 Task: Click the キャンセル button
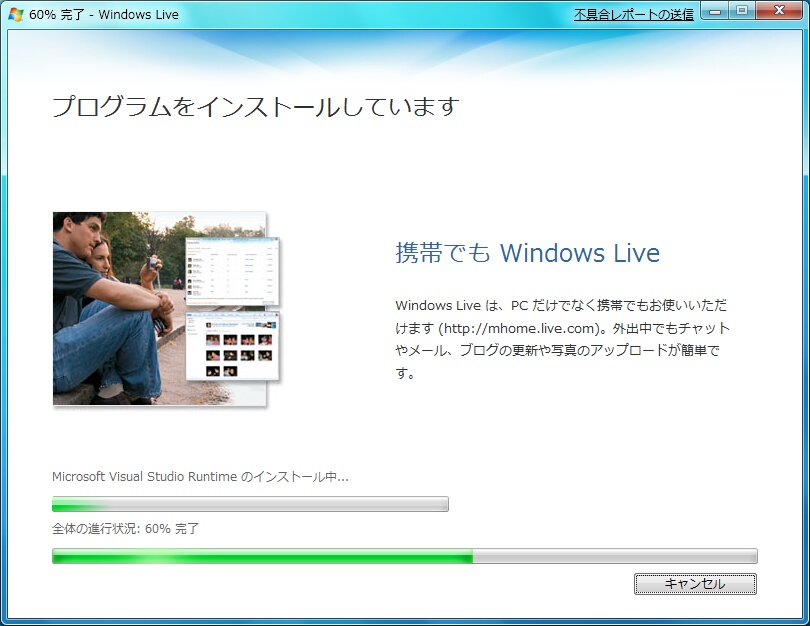pos(695,584)
